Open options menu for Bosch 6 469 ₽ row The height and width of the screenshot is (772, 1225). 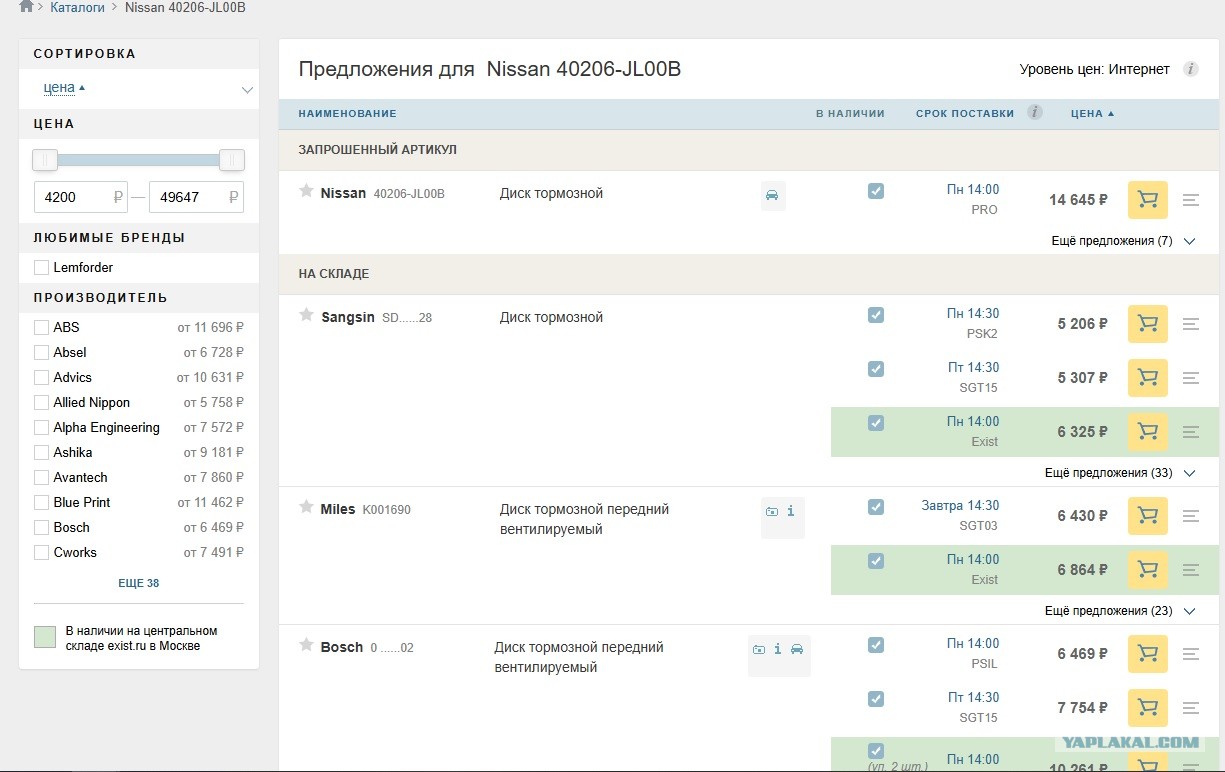point(1190,654)
